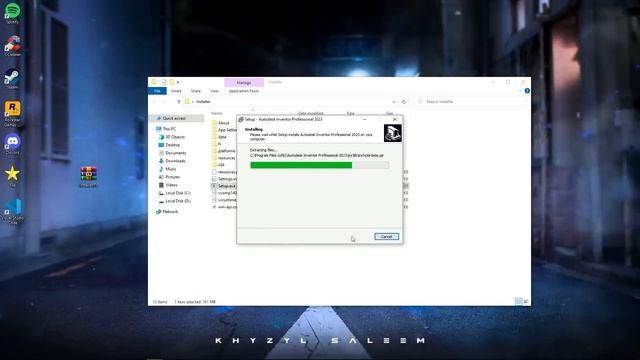Open the File Explorer Help icon
The width and height of the screenshot is (640, 360).
pos(527,91)
